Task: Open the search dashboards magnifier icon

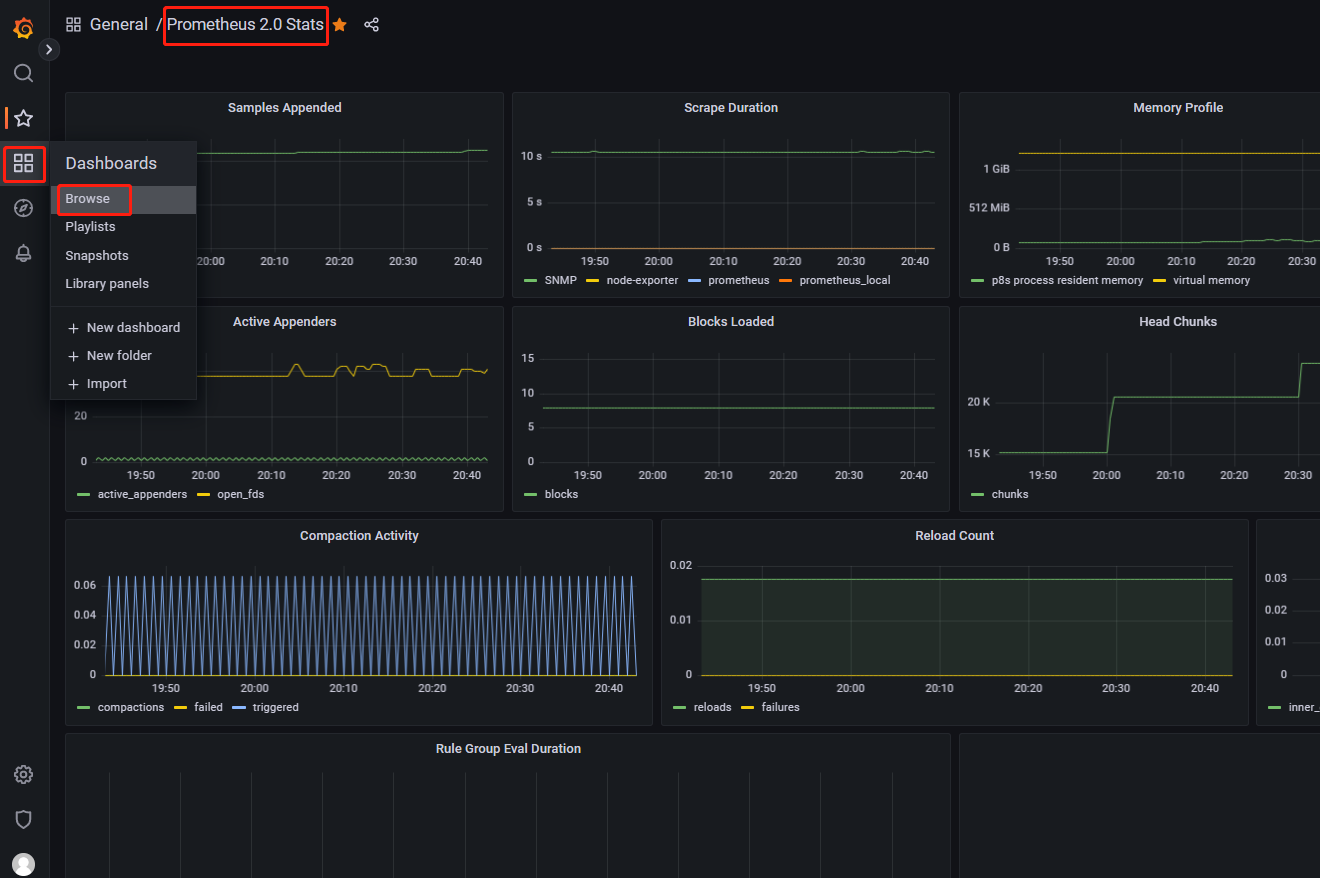Action: point(24,73)
